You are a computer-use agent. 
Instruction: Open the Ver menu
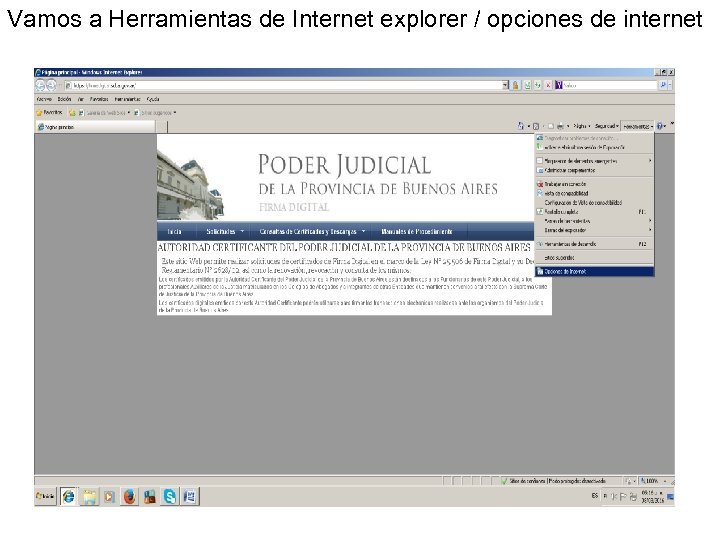pos(81,99)
